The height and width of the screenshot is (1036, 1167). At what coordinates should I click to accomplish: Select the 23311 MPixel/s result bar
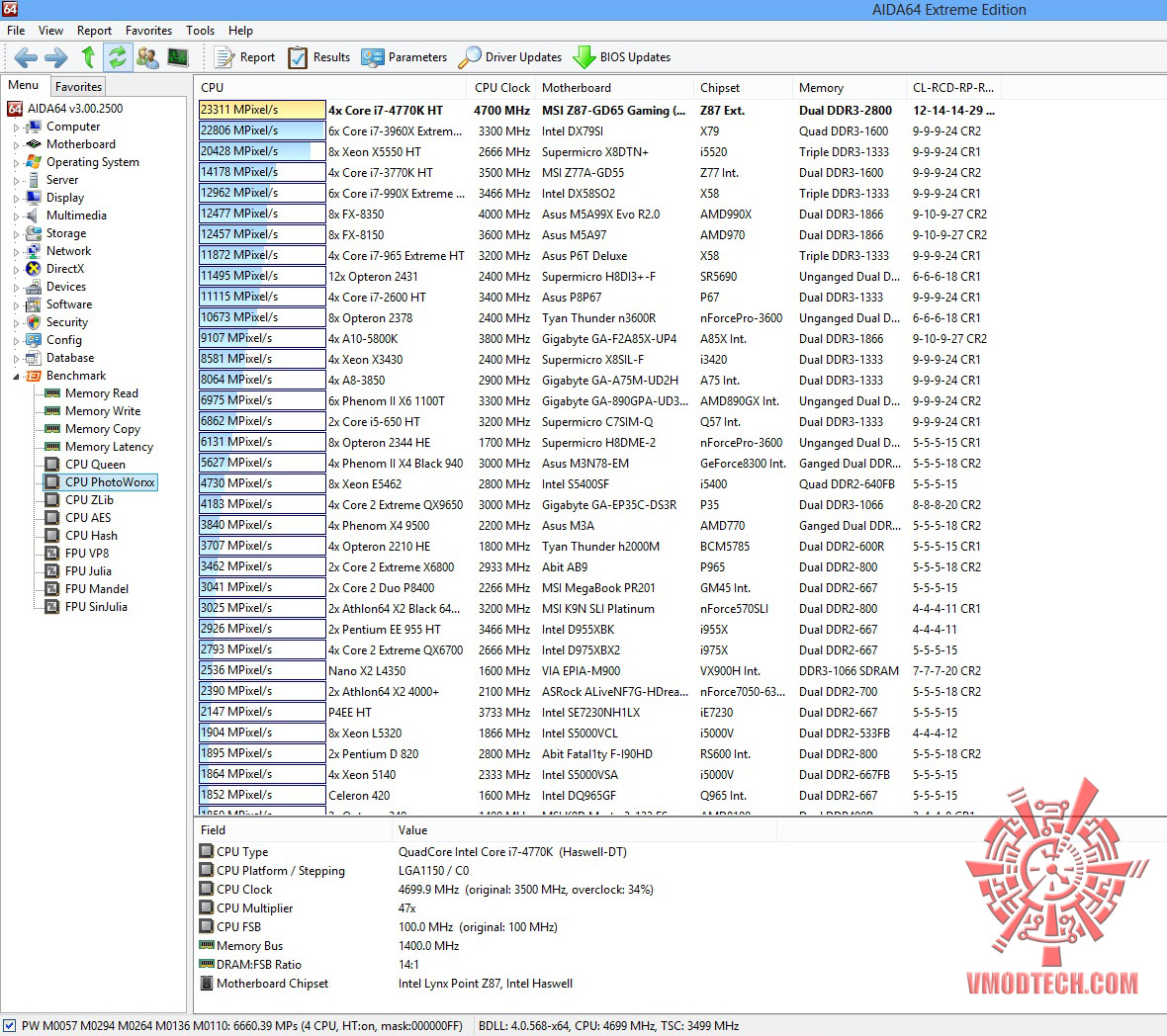(x=262, y=110)
